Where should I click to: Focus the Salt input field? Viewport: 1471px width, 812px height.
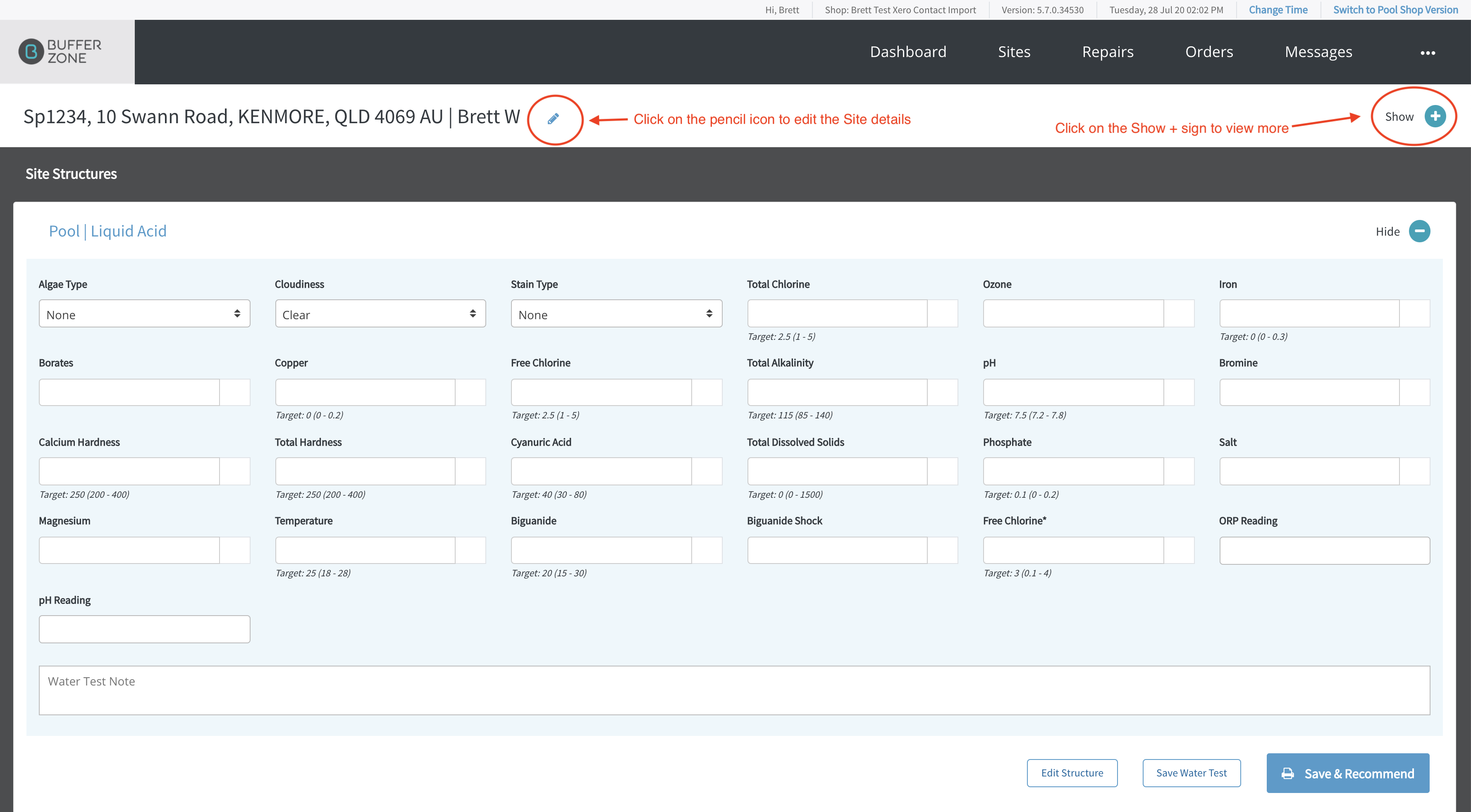1309,471
